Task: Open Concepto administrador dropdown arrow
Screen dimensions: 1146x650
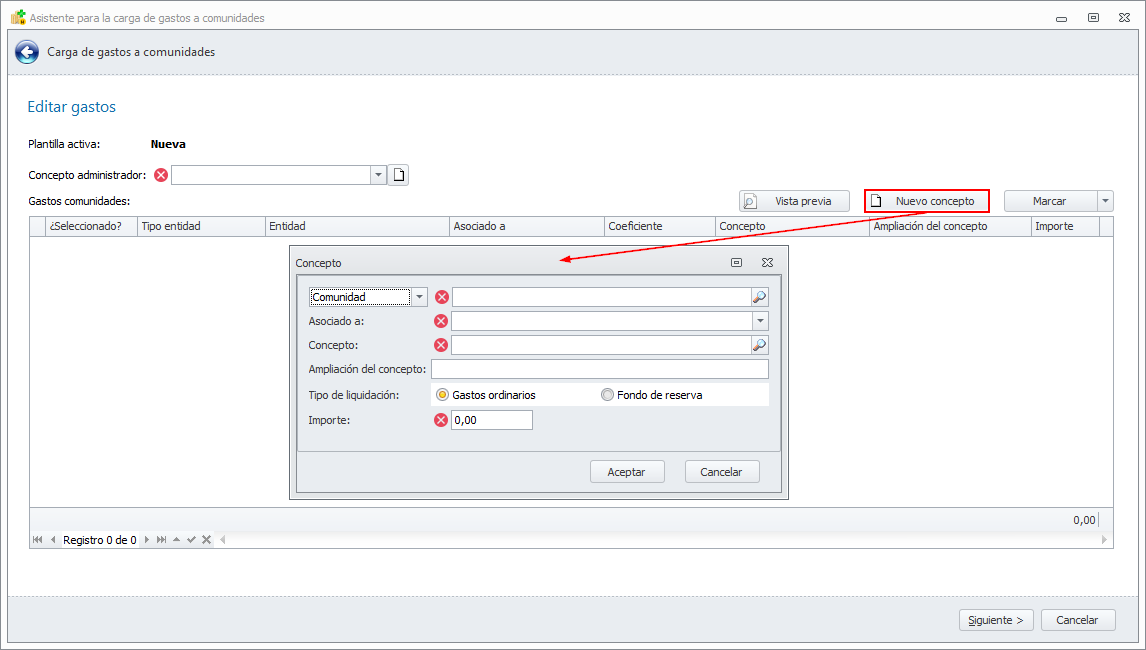Action: (378, 175)
